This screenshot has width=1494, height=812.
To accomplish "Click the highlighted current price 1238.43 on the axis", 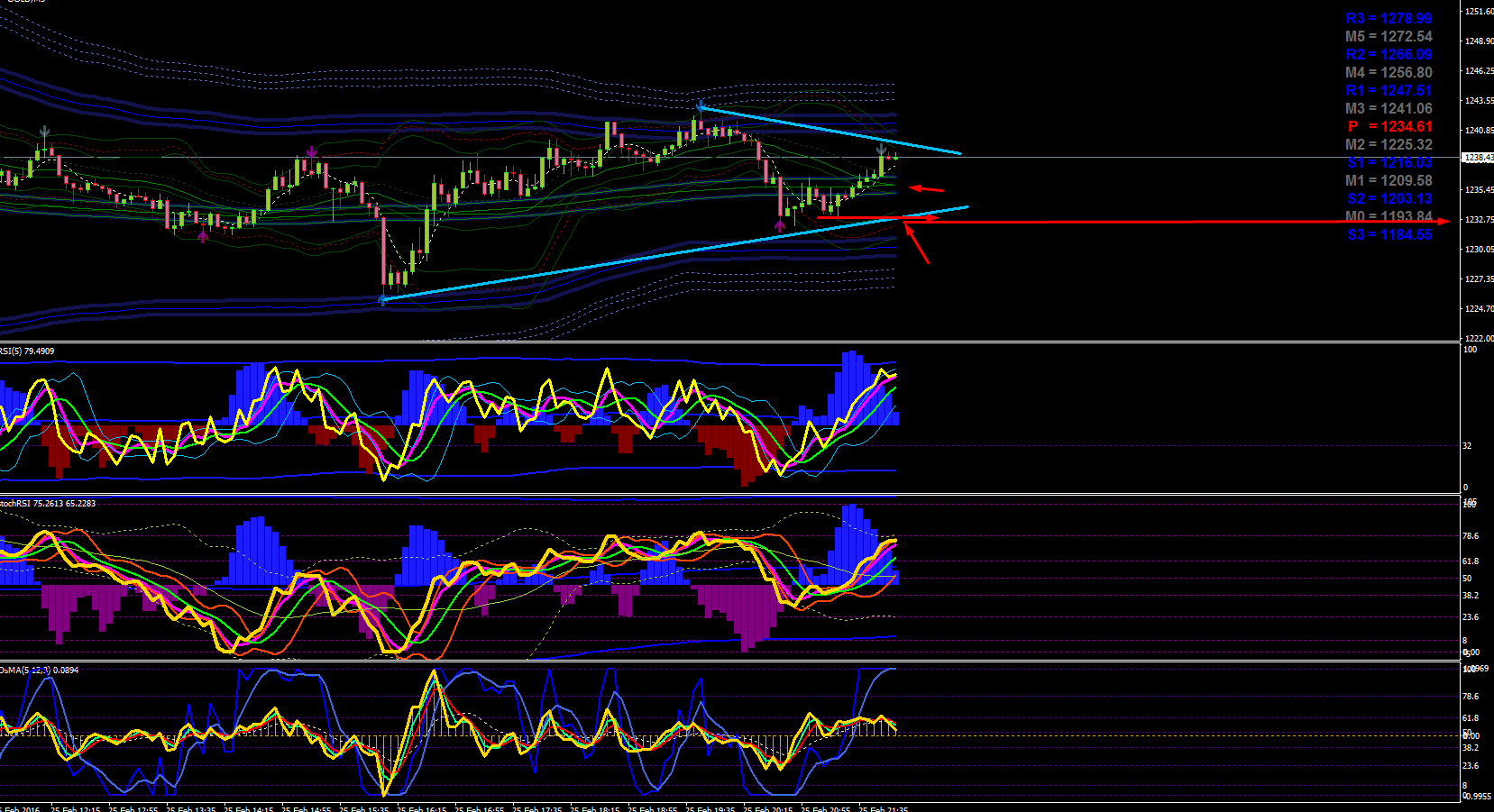I will coord(1479,158).
